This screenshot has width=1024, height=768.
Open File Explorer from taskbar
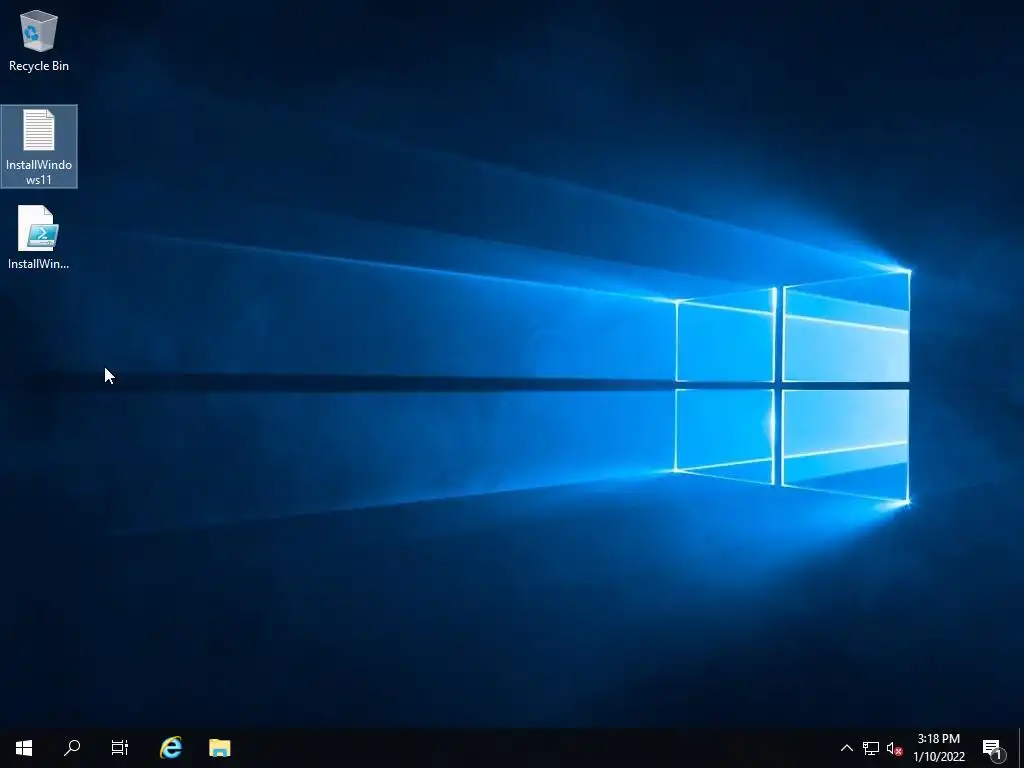pyautogui.click(x=220, y=748)
